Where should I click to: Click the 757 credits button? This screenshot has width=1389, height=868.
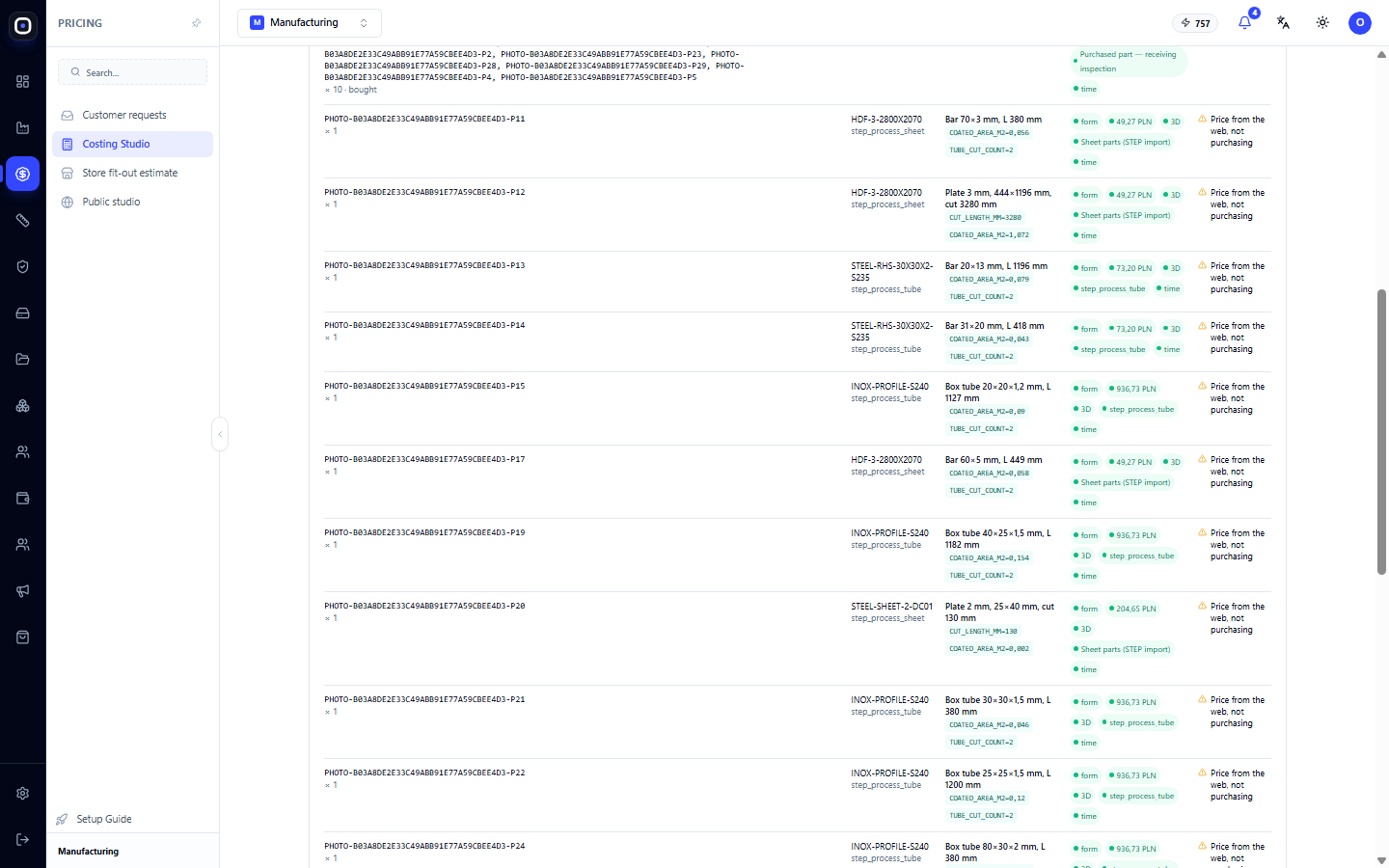(1195, 23)
